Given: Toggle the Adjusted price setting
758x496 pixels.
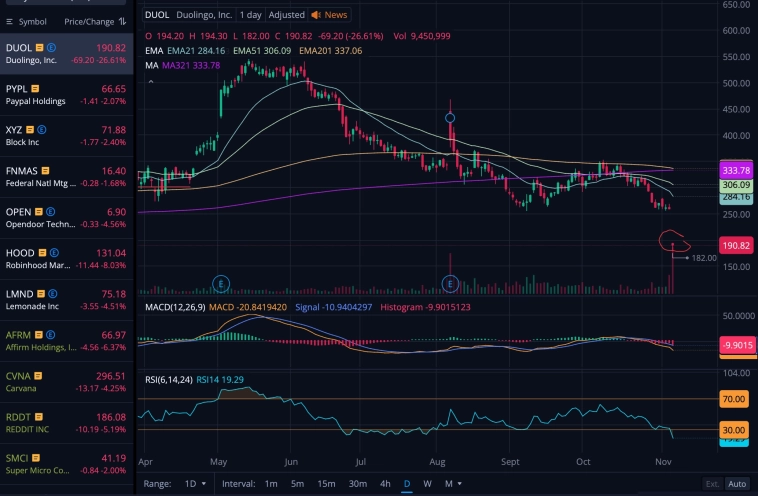Looking at the screenshot, I should [x=287, y=15].
